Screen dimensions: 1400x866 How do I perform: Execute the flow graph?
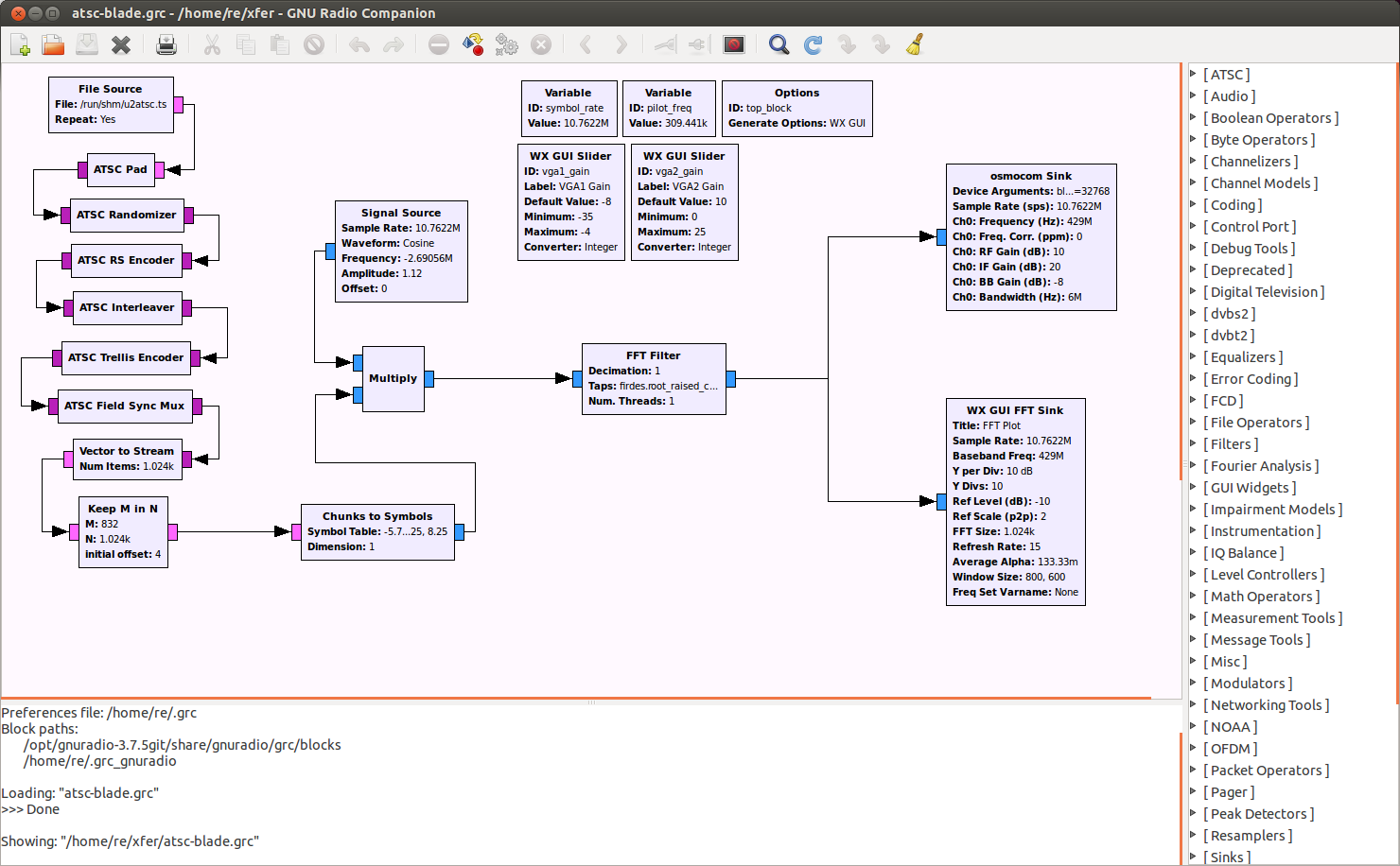[x=507, y=44]
